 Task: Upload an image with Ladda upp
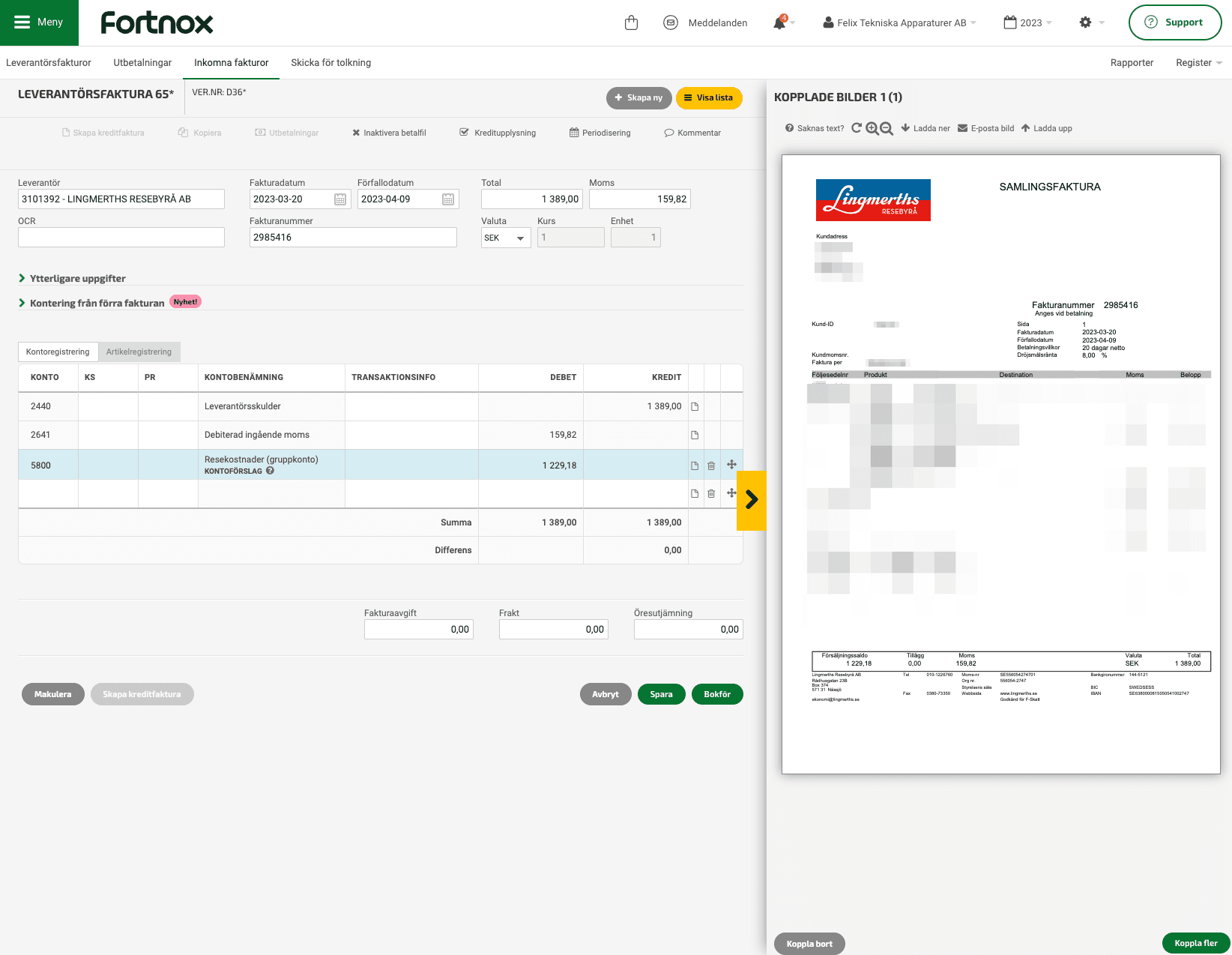pos(1046,128)
